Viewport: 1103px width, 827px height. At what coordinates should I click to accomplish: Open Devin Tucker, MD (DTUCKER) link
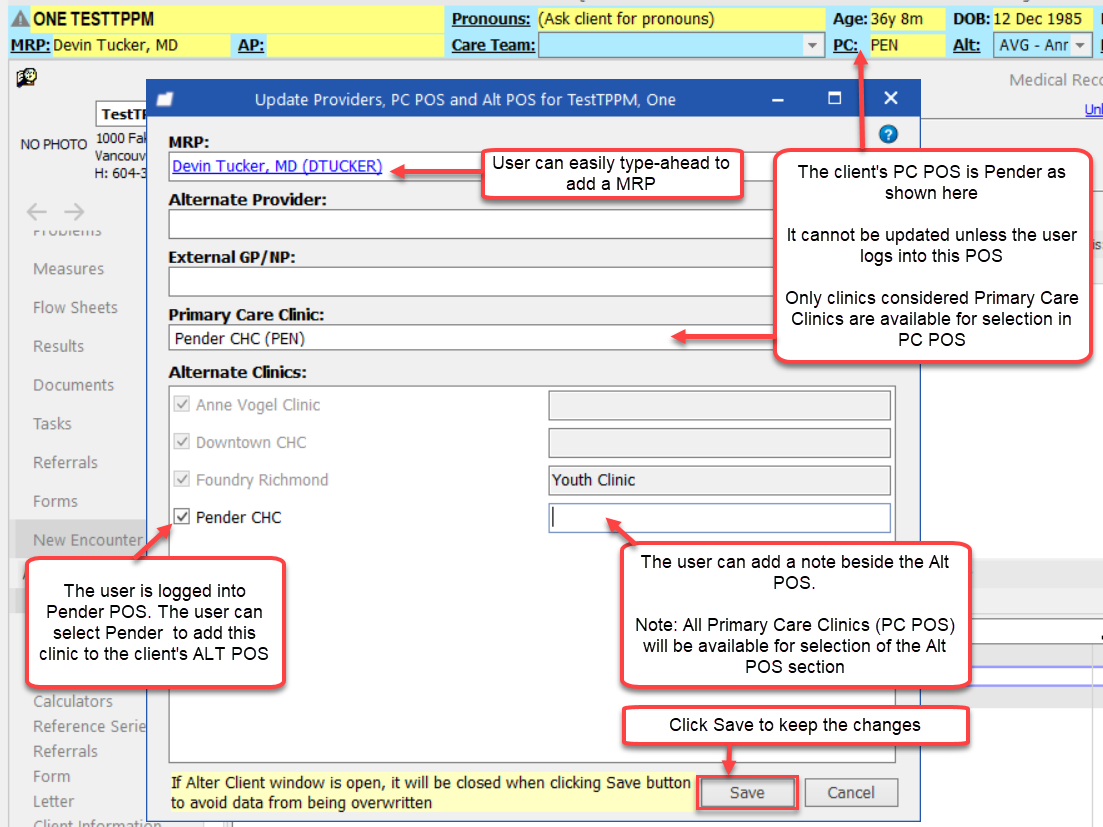[x=277, y=166]
